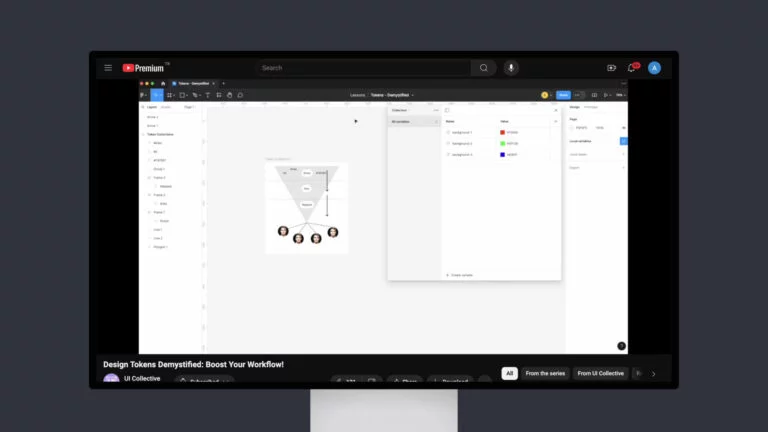Open Local variables settings icon

pos(624,141)
